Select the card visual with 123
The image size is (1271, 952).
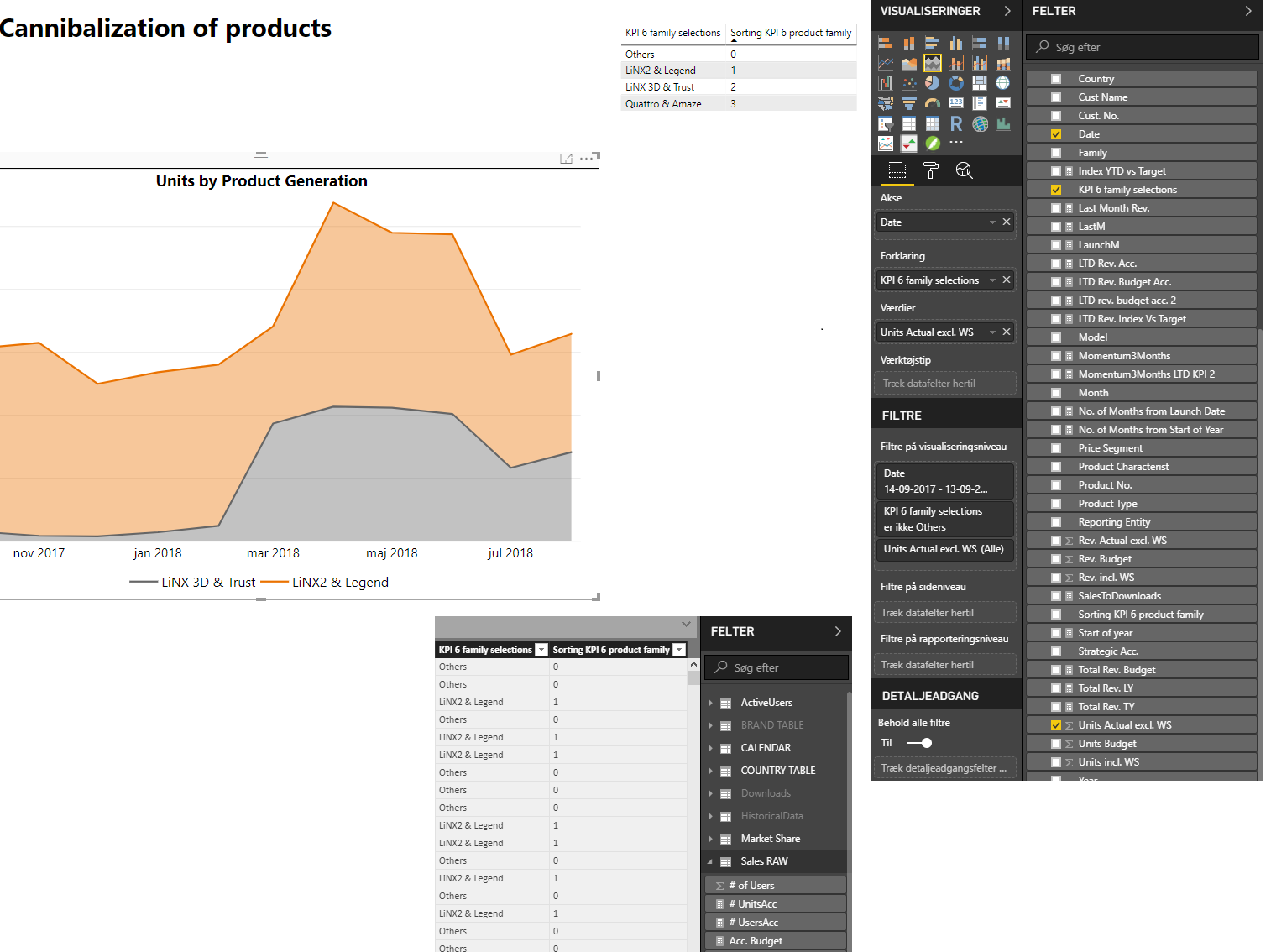click(x=956, y=102)
